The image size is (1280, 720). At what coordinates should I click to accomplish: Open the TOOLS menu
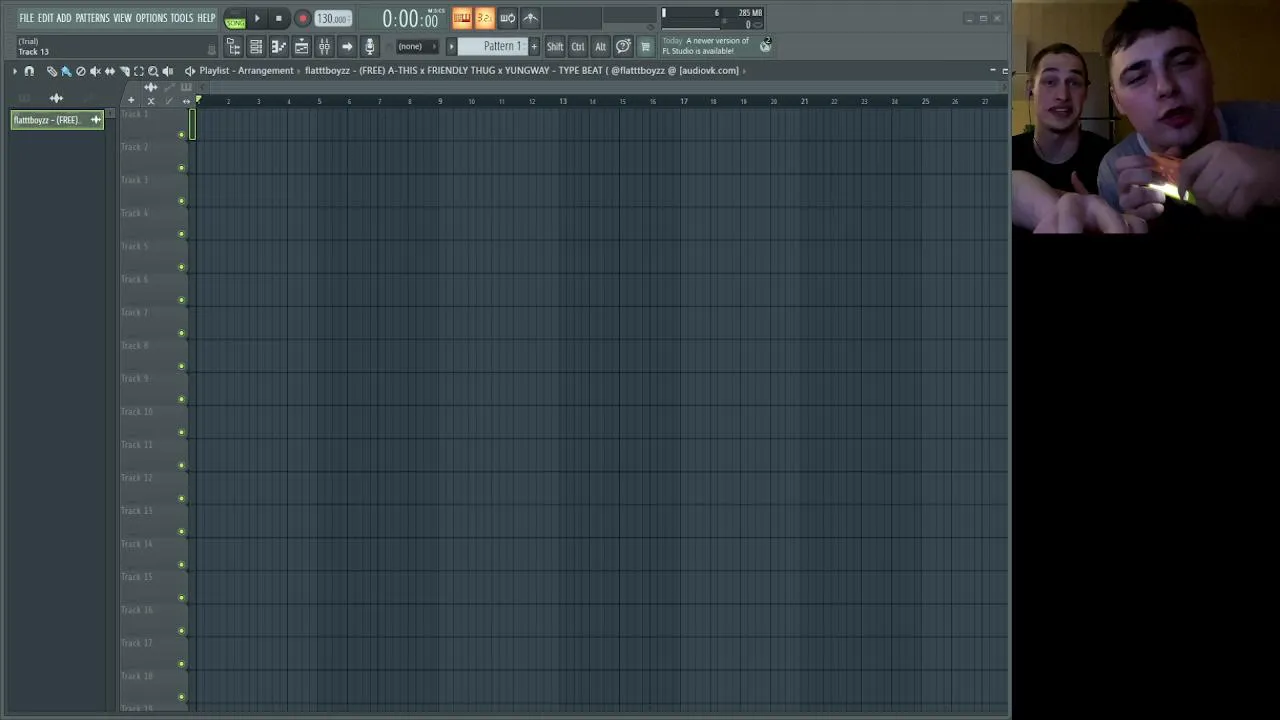coord(182,18)
